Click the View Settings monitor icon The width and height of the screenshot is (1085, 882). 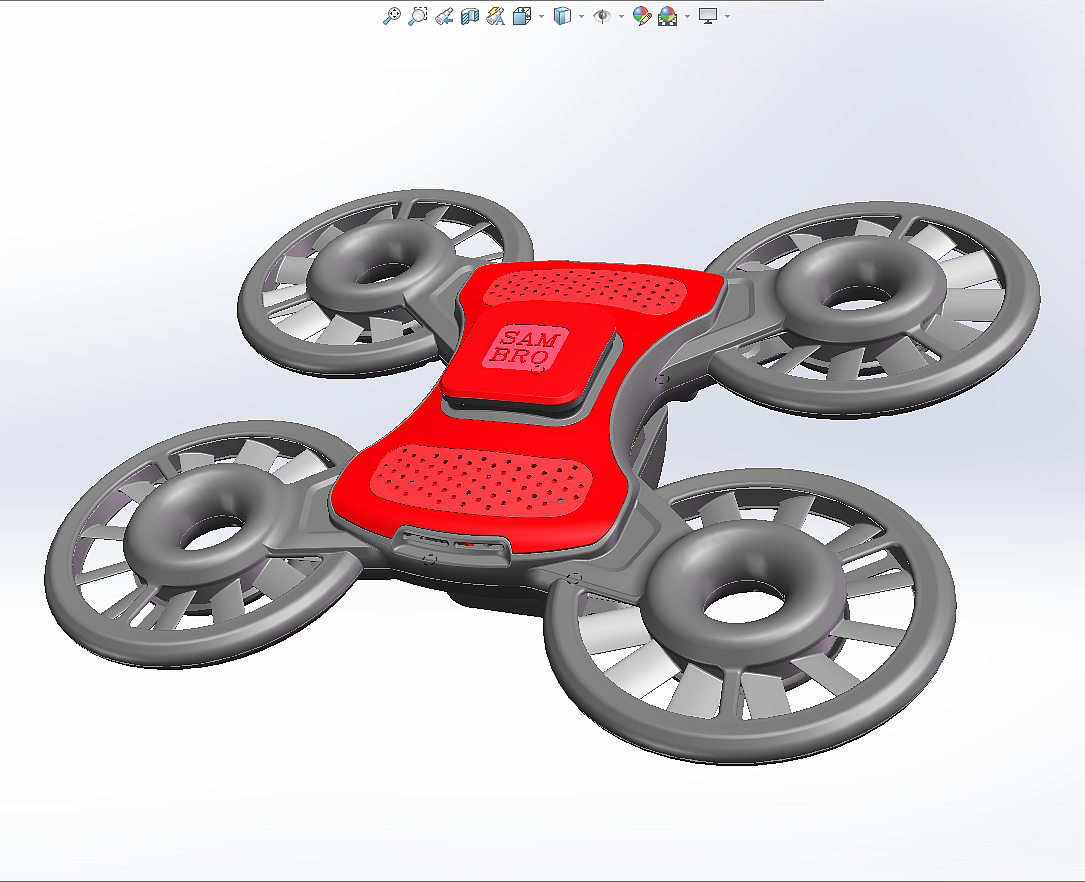[708, 16]
